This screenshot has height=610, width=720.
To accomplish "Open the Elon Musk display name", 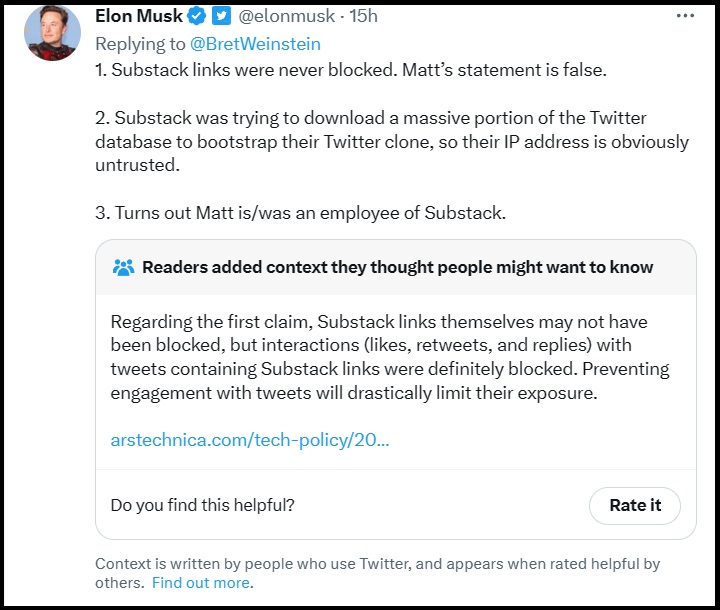I will (x=139, y=16).
